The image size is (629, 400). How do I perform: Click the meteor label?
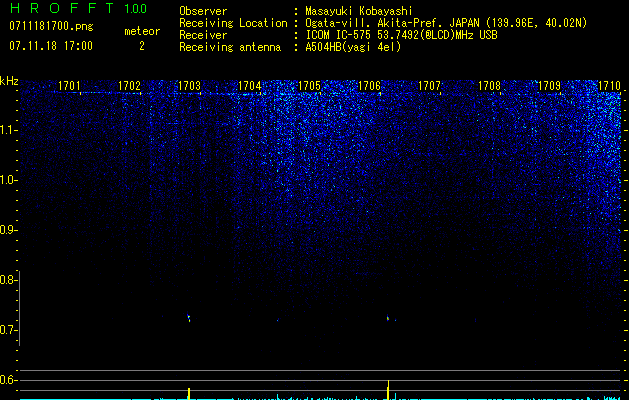[x=142, y=31]
